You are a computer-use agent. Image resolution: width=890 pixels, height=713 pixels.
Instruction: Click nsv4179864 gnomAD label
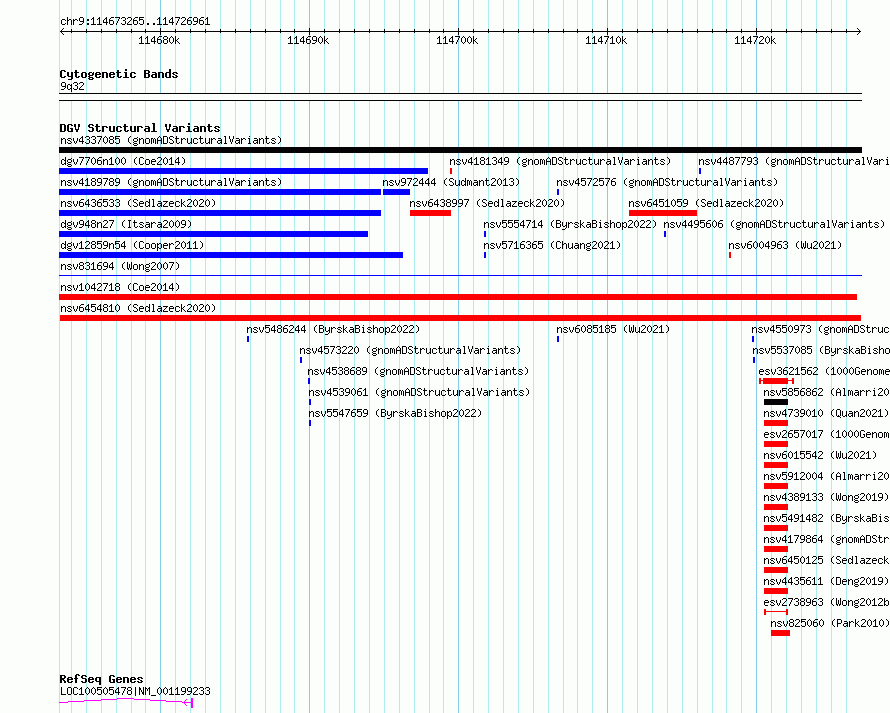pyautogui.click(x=826, y=539)
